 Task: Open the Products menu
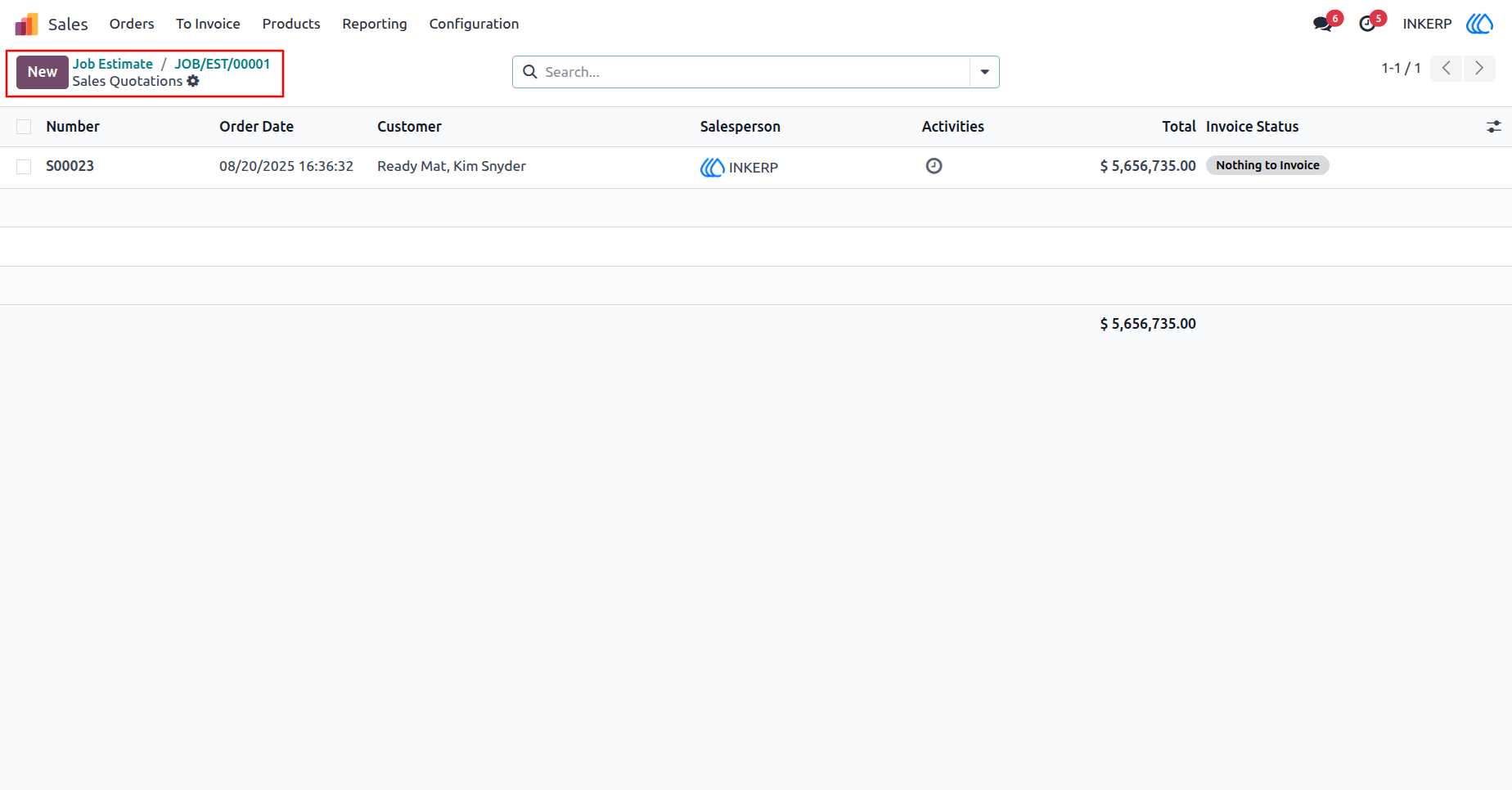291,24
